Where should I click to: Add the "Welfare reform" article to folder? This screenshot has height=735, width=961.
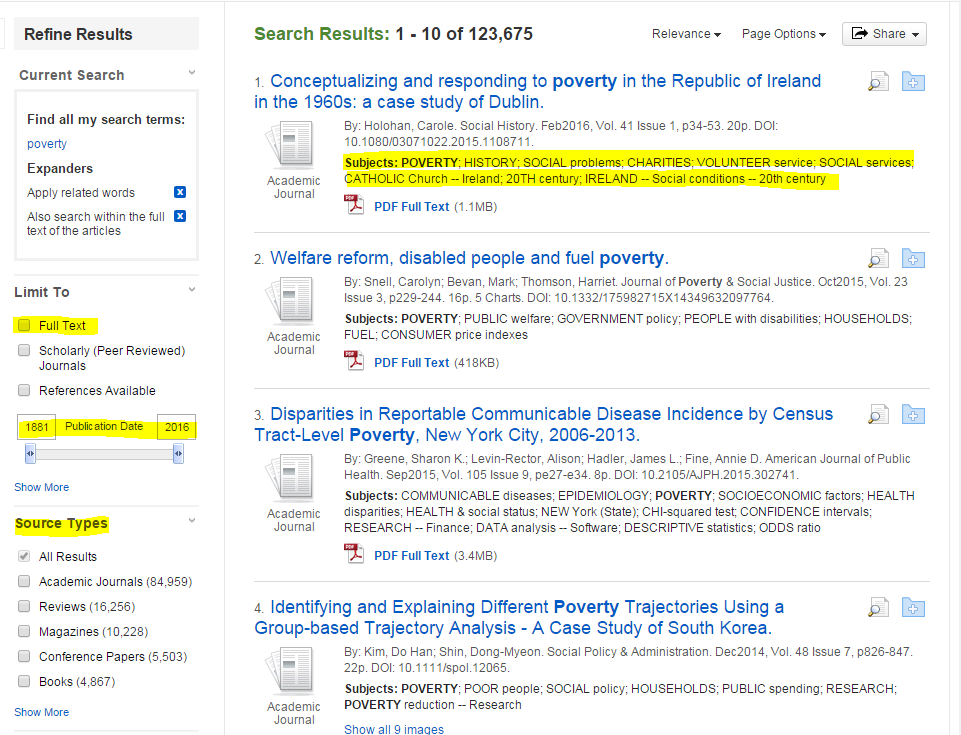point(912,258)
